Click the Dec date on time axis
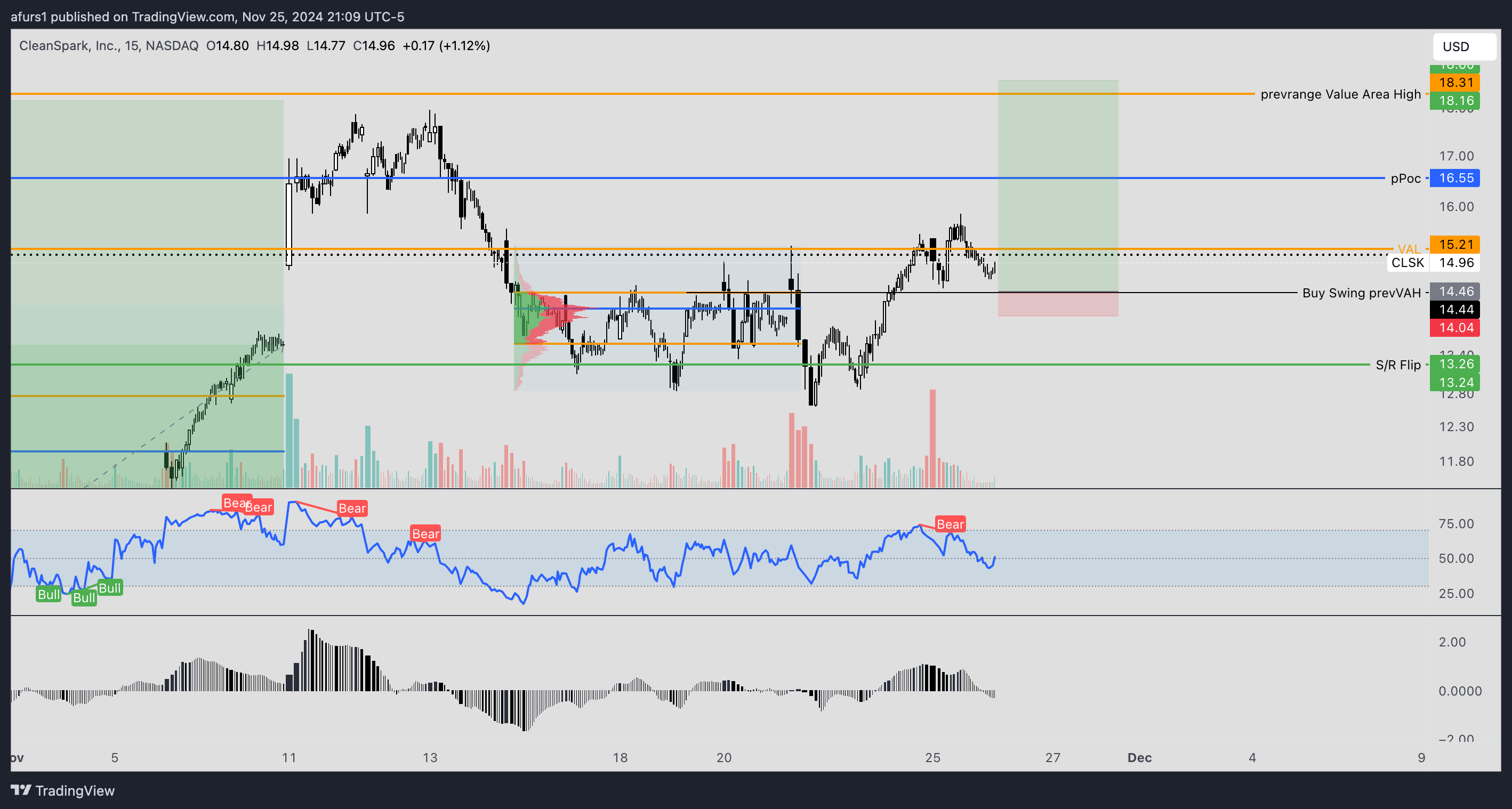Image resolution: width=1512 pixels, height=809 pixels. pos(1139,757)
